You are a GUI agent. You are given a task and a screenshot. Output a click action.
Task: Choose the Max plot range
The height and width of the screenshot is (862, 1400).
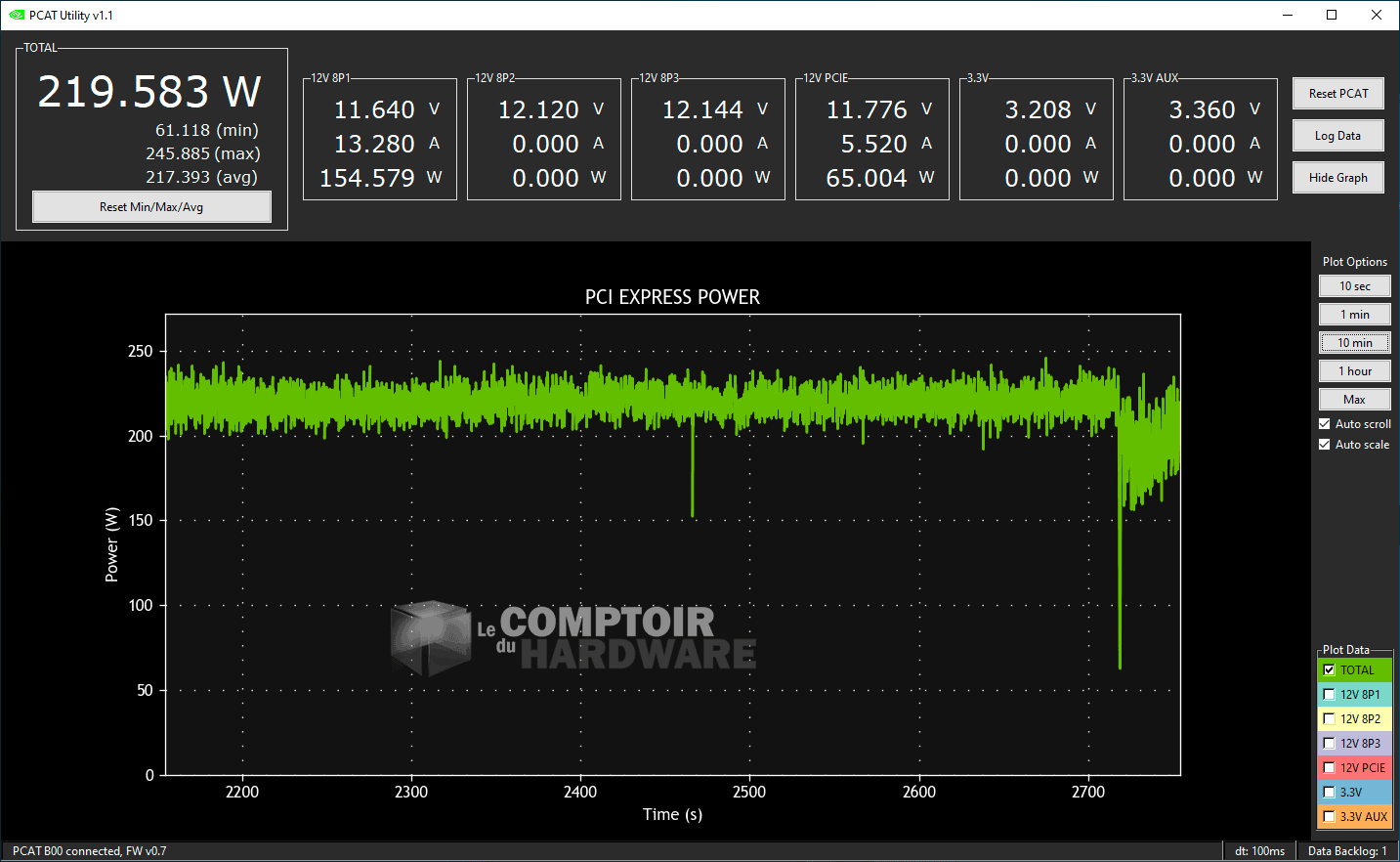tap(1354, 400)
